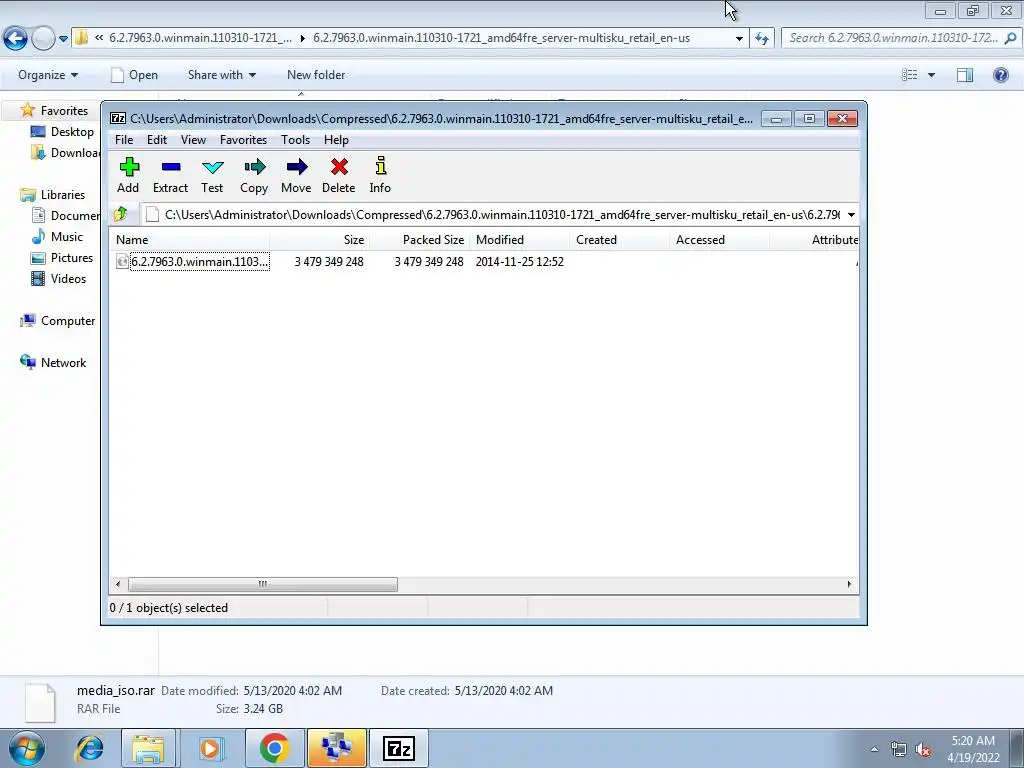Open the 7-Zip Edit menu

(x=157, y=140)
